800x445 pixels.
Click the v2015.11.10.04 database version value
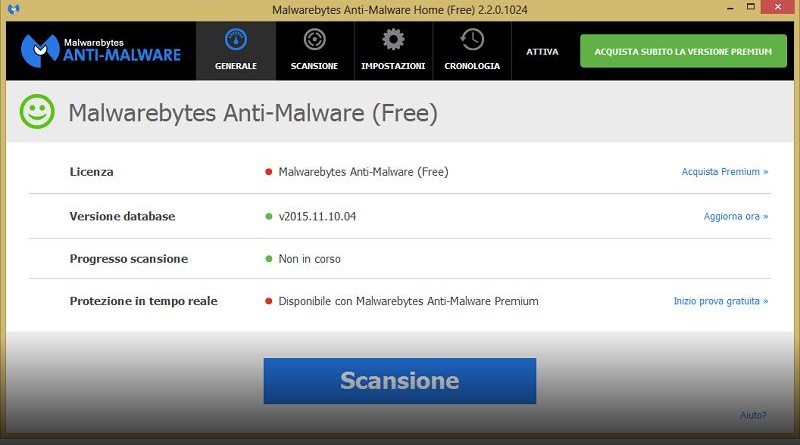click(317, 216)
